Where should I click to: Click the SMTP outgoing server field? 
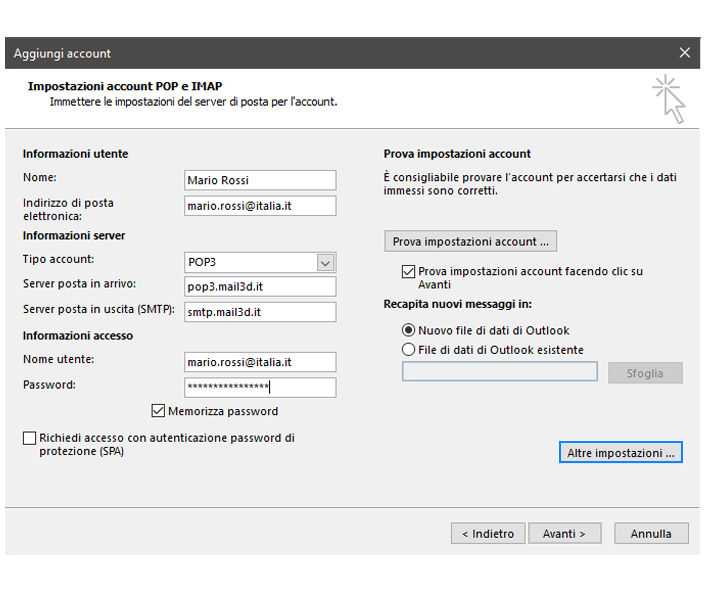tap(260, 312)
